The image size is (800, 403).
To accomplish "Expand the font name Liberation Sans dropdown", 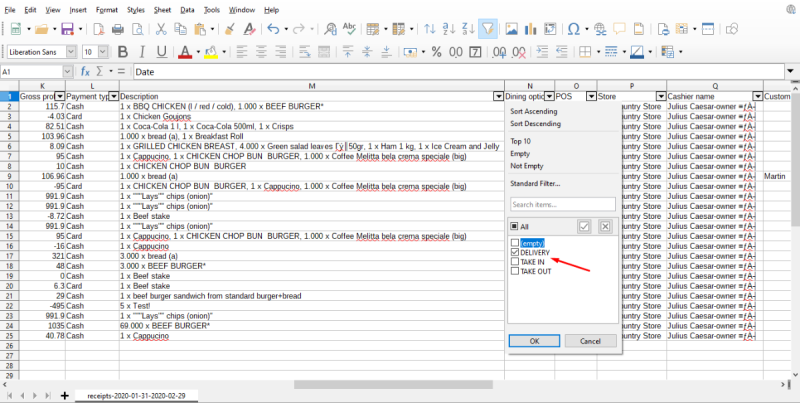I will click(71, 51).
